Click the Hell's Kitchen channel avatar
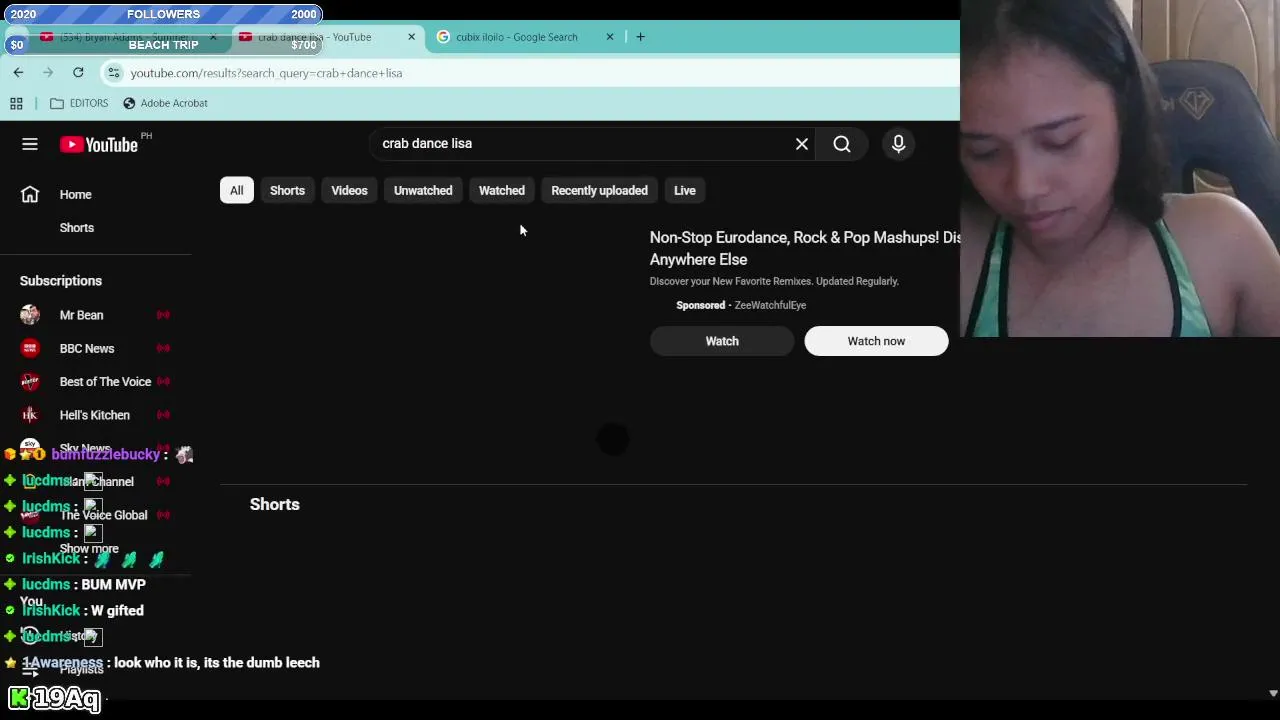 coord(30,415)
